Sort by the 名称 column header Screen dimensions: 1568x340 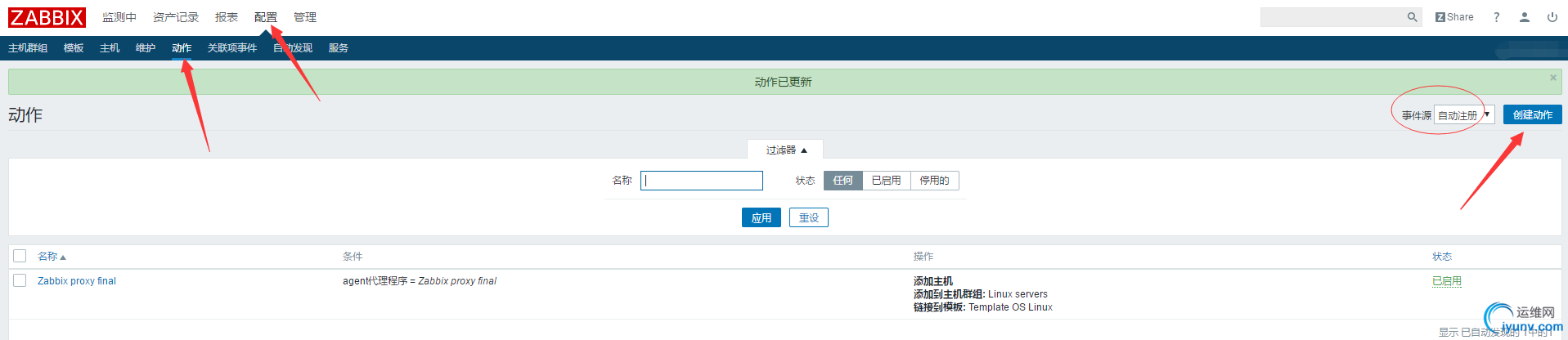(x=52, y=257)
